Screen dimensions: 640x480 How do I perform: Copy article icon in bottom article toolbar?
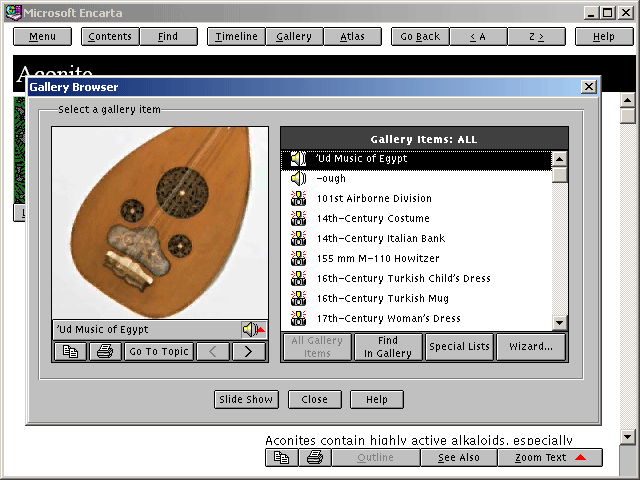pyautogui.click(x=282, y=458)
